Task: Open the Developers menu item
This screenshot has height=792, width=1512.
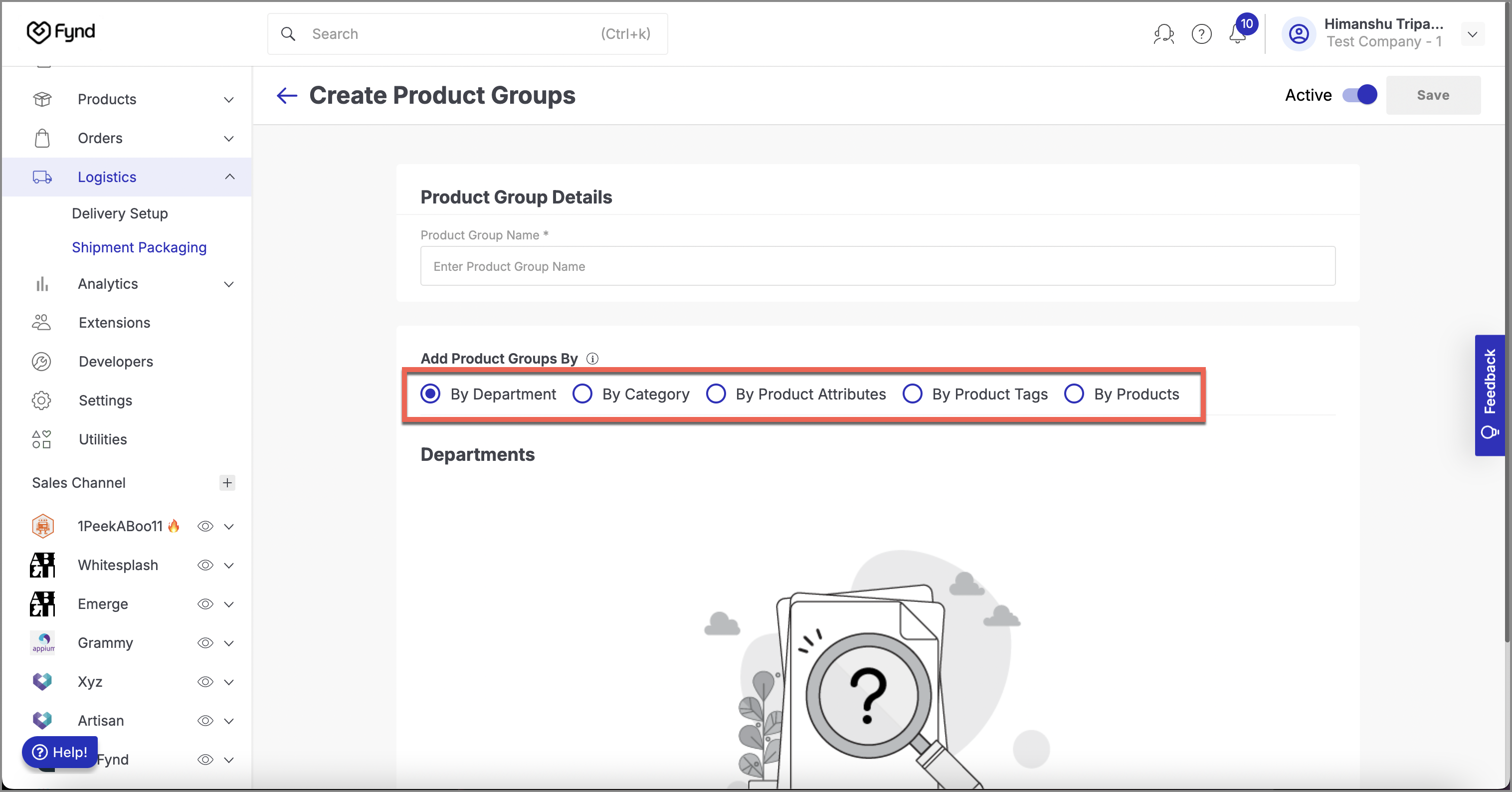Action: (x=116, y=362)
